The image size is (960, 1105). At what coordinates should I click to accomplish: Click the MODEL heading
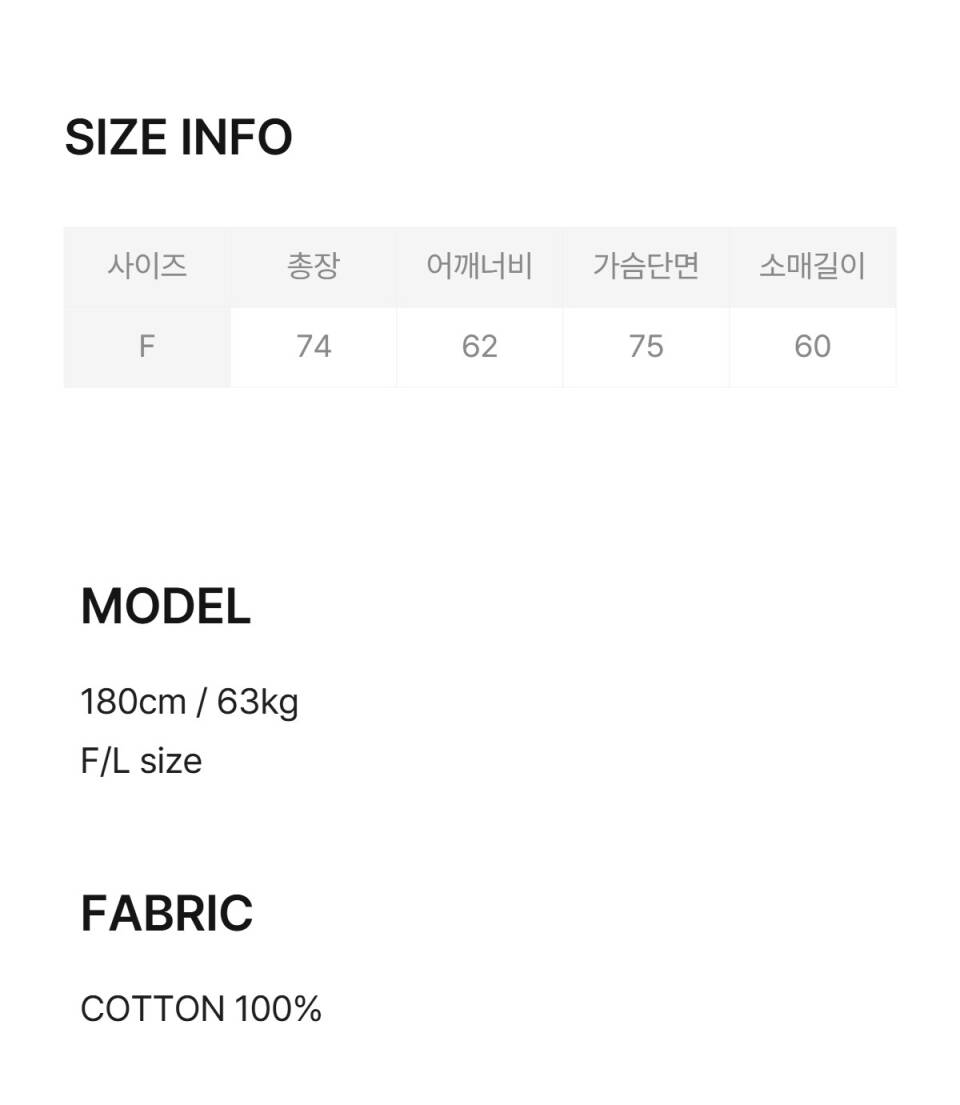166,607
